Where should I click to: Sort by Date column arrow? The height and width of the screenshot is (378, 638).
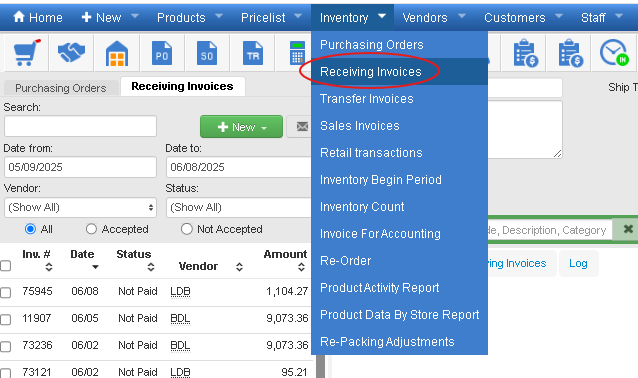point(95,267)
